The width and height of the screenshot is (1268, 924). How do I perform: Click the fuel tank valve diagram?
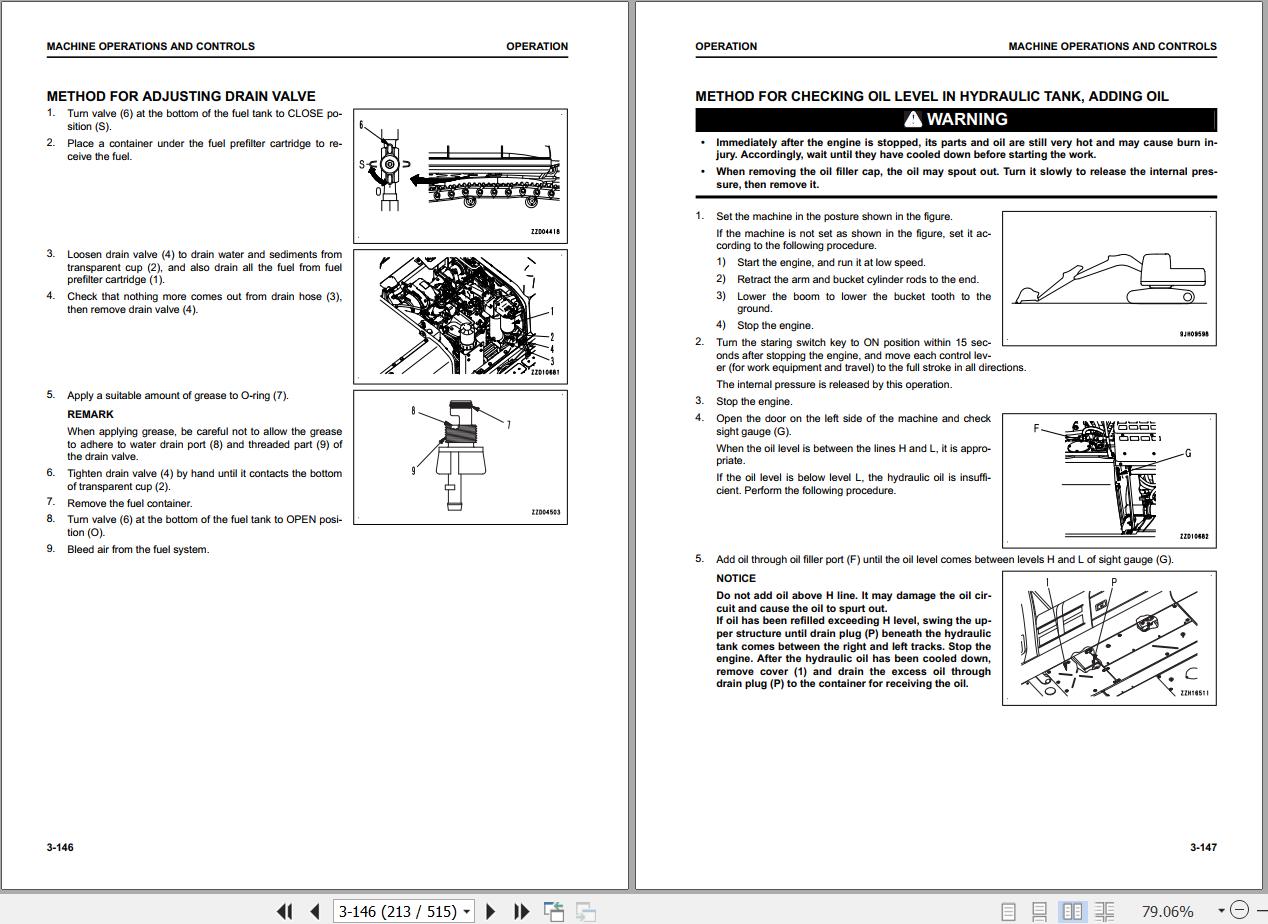coord(460,175)
